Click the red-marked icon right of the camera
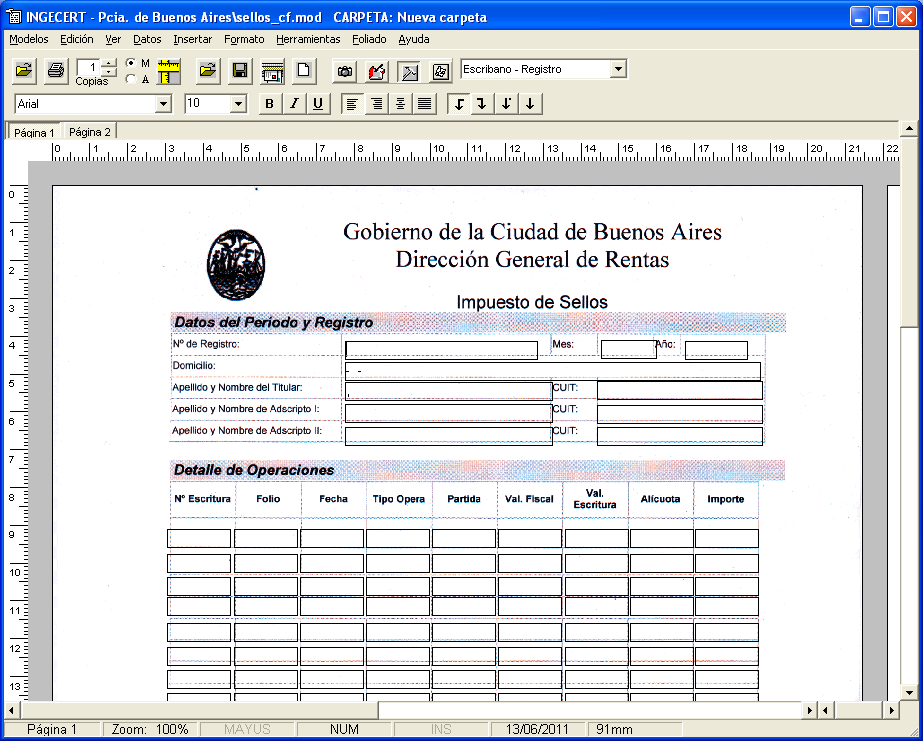Viewport: 923px width, 741px height. 377,71
